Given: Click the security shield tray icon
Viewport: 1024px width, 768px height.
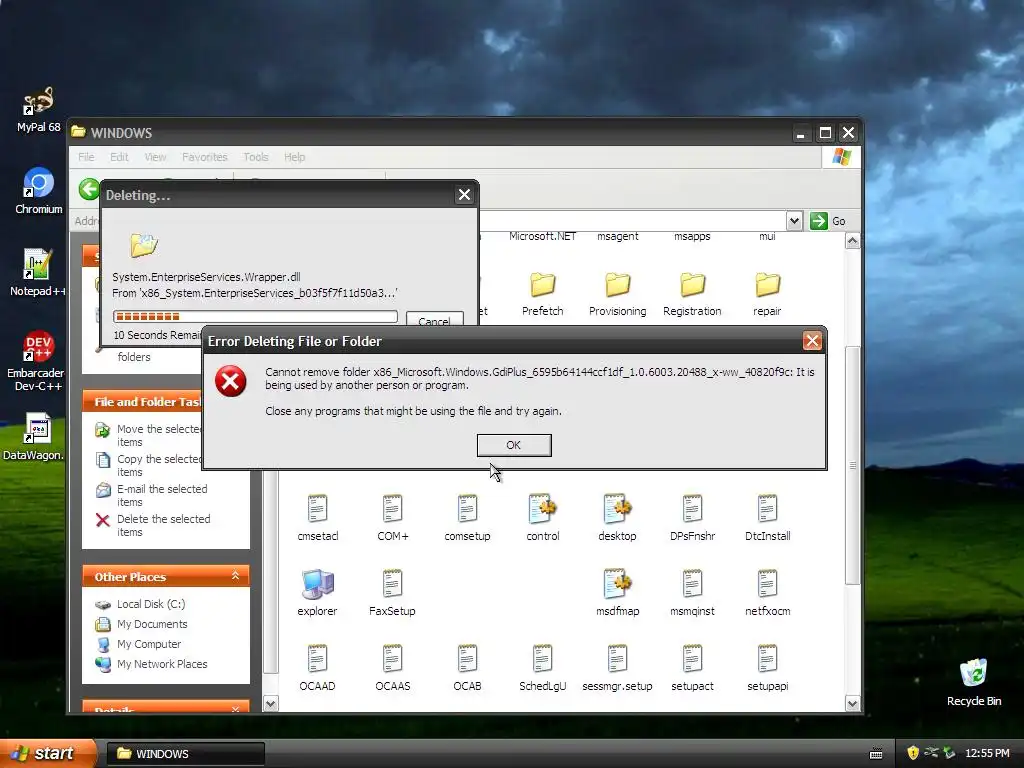Looking at the screenshot, I should [x=913, y=753].
